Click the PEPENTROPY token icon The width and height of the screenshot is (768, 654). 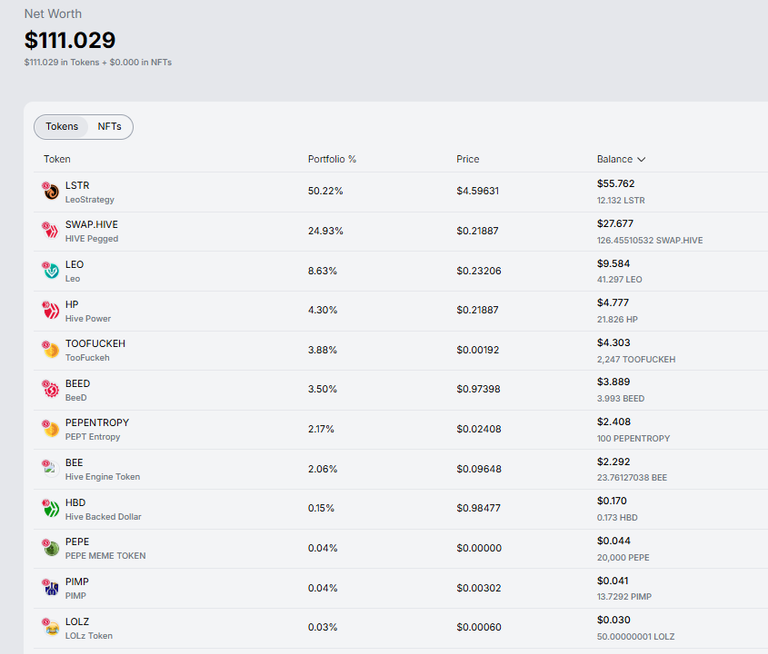(50, 429)
